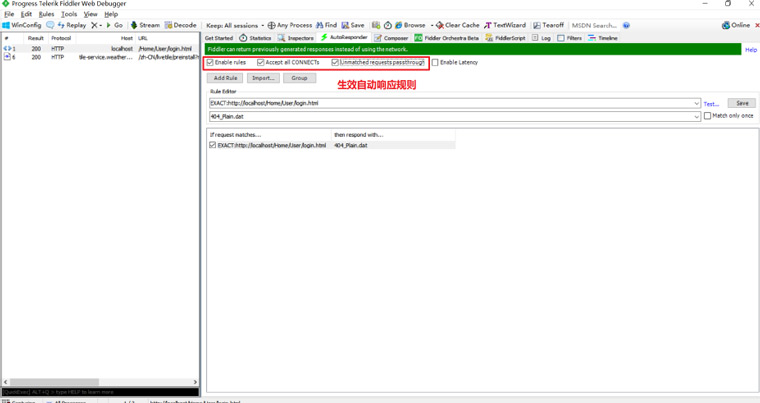Click the session list right scroll arrow
This screenshot has width=760, height=403.
(195, 382)
